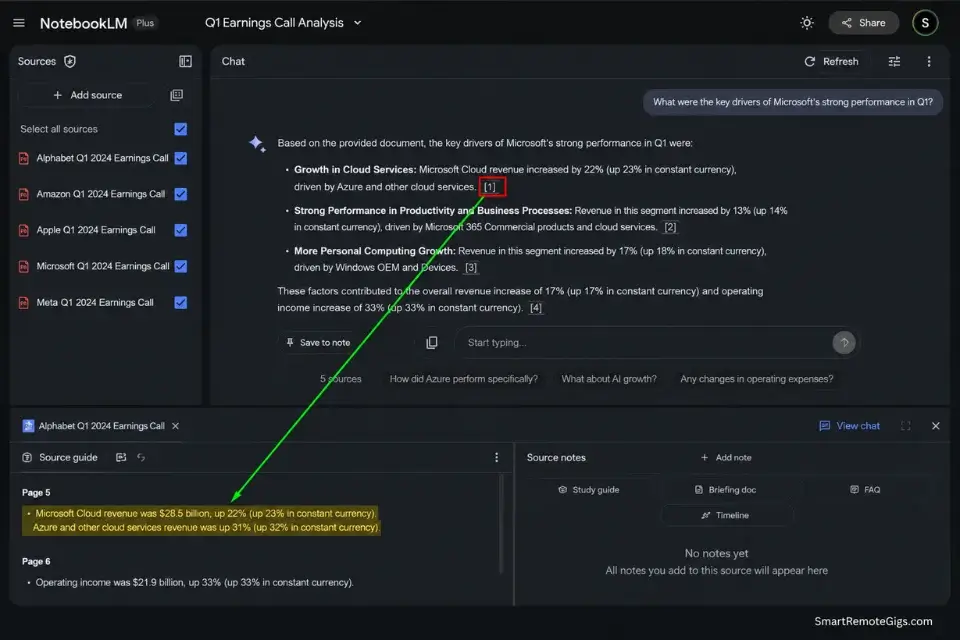Screen dimensions: 960x640
Task: Generate a Study guide
Action: 588,490
